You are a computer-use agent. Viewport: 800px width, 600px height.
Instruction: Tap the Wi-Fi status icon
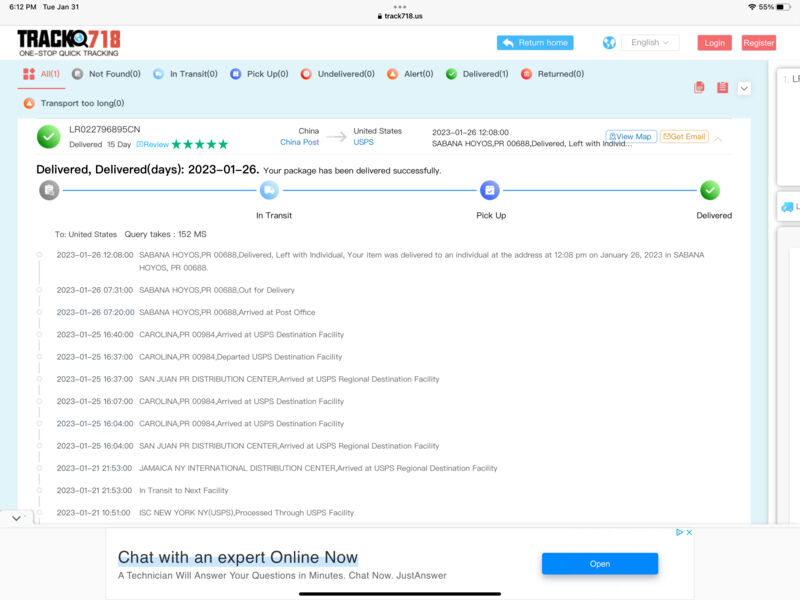click(752, 7)
